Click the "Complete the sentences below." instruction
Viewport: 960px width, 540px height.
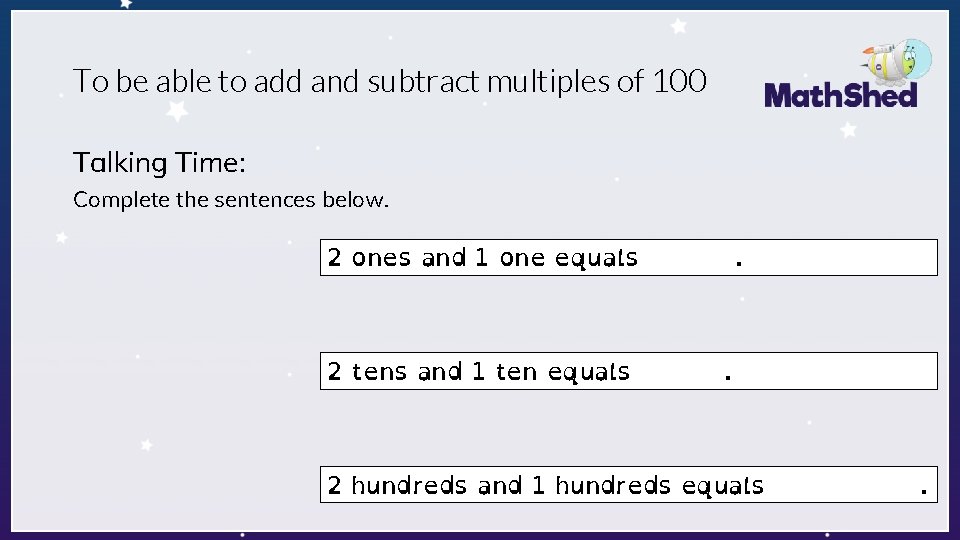[x=231, y=199]
